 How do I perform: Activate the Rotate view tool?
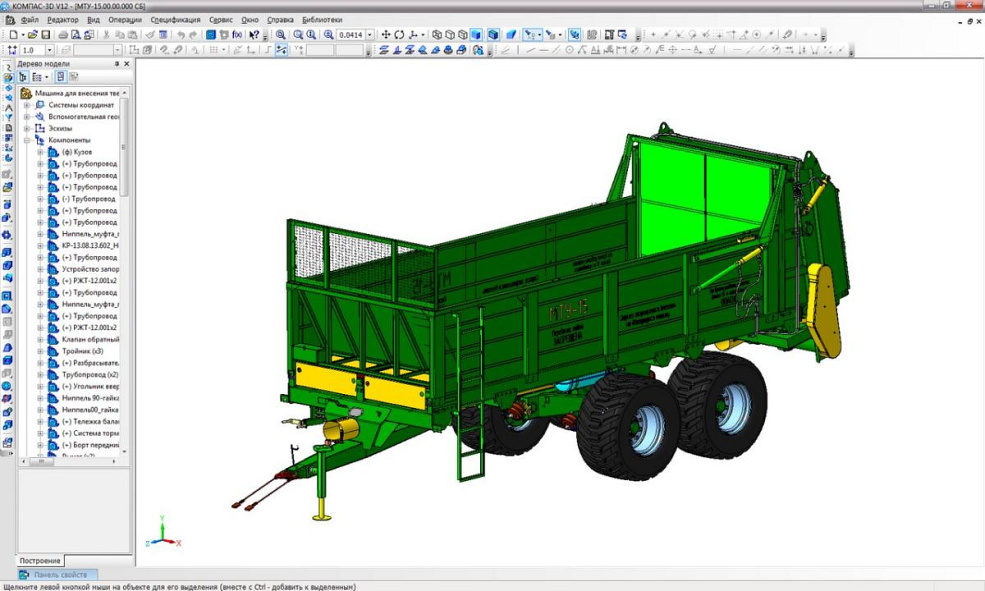(x=399, y=34)
